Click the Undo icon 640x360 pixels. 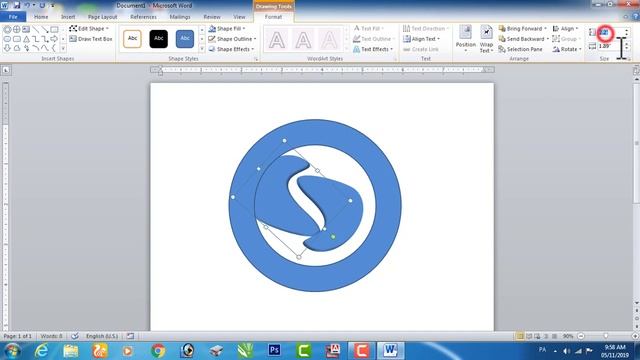[27, 5]
